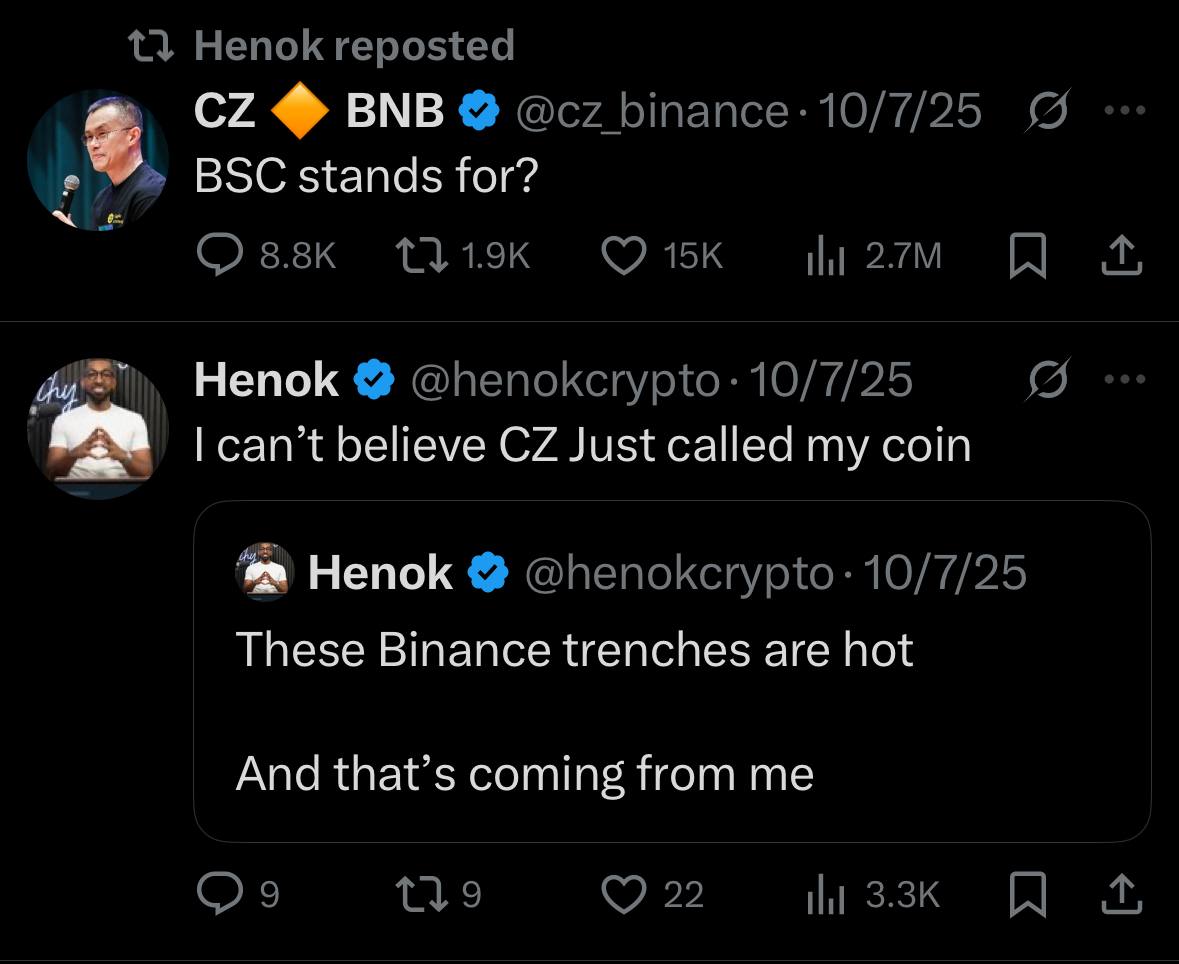
Task: Share CZ's post via the share icon
Action: tap(1122, 256)
